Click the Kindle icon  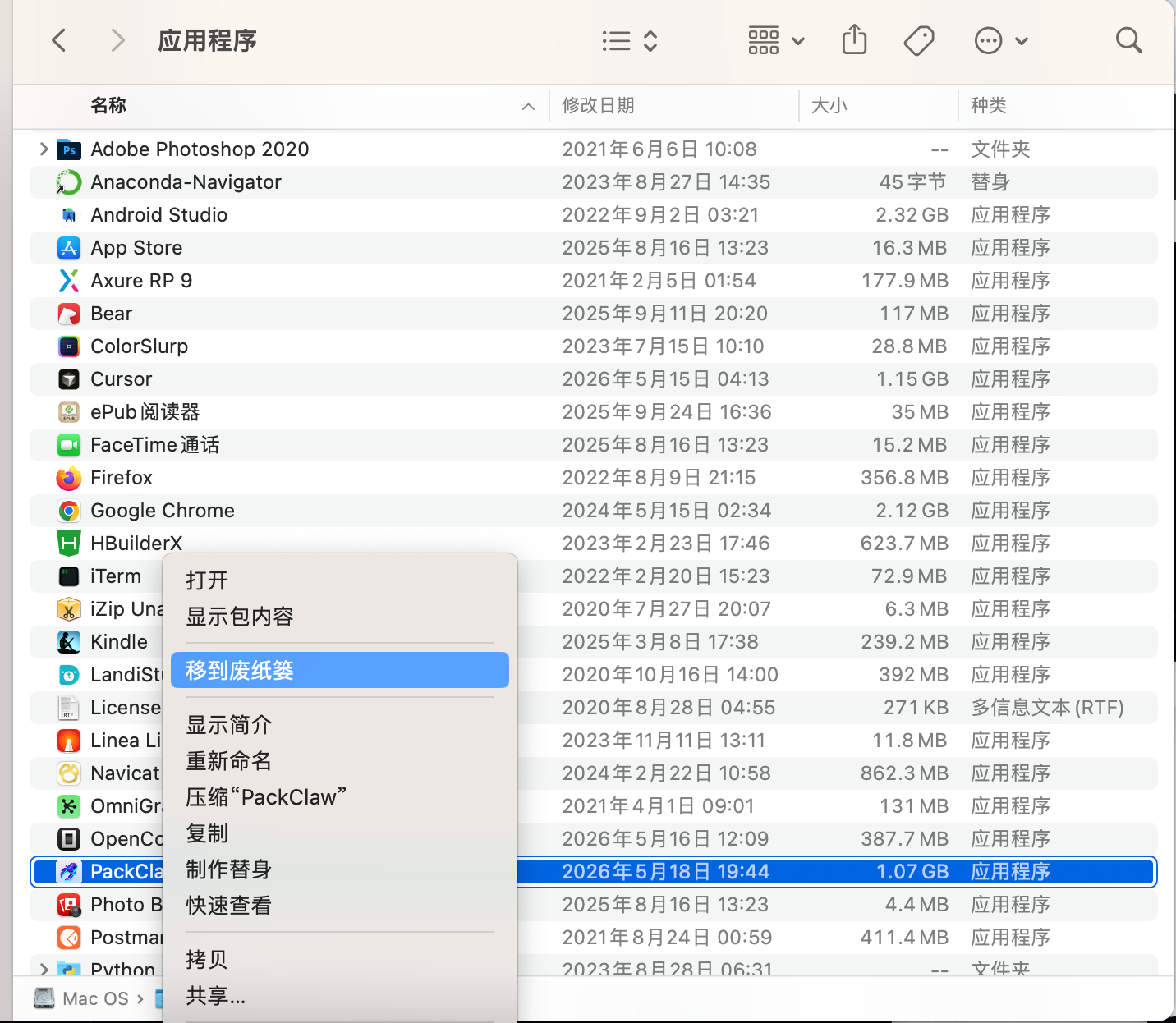69,642
